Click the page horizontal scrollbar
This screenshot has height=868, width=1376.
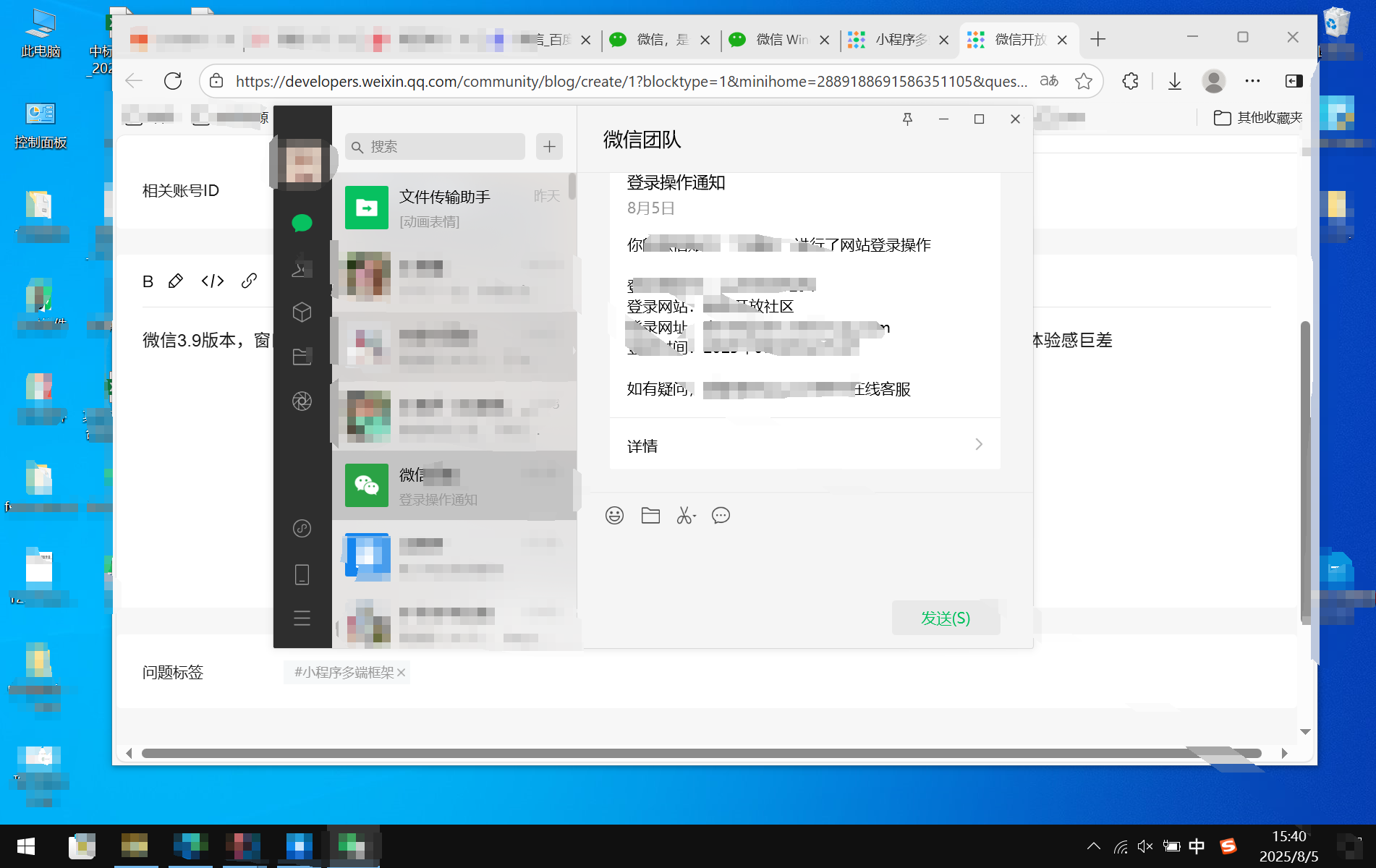701,753
